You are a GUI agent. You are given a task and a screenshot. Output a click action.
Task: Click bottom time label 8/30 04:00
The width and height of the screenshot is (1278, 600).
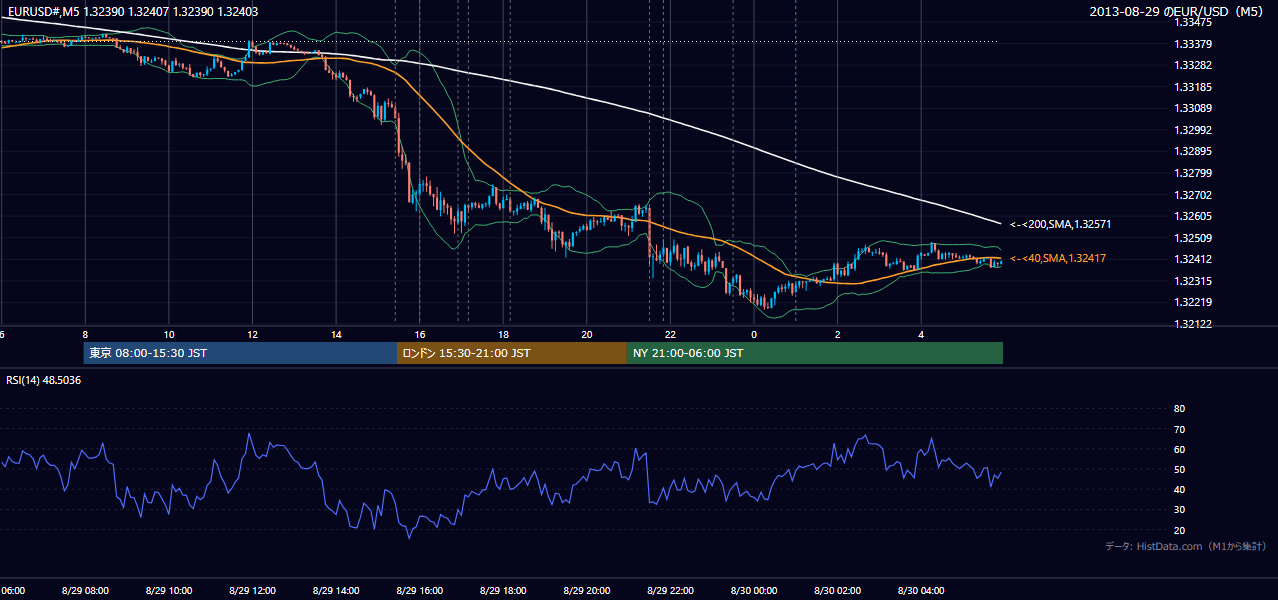tap(921, 590)
